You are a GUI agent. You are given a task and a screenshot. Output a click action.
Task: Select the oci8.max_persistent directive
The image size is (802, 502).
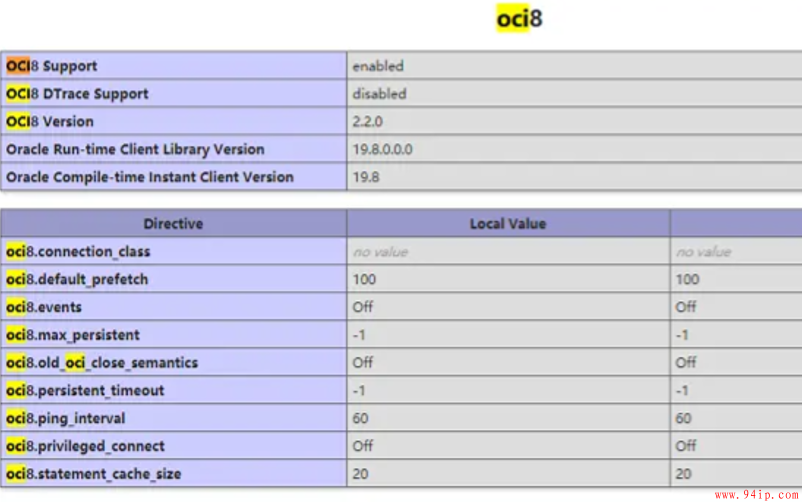[73, 335]
